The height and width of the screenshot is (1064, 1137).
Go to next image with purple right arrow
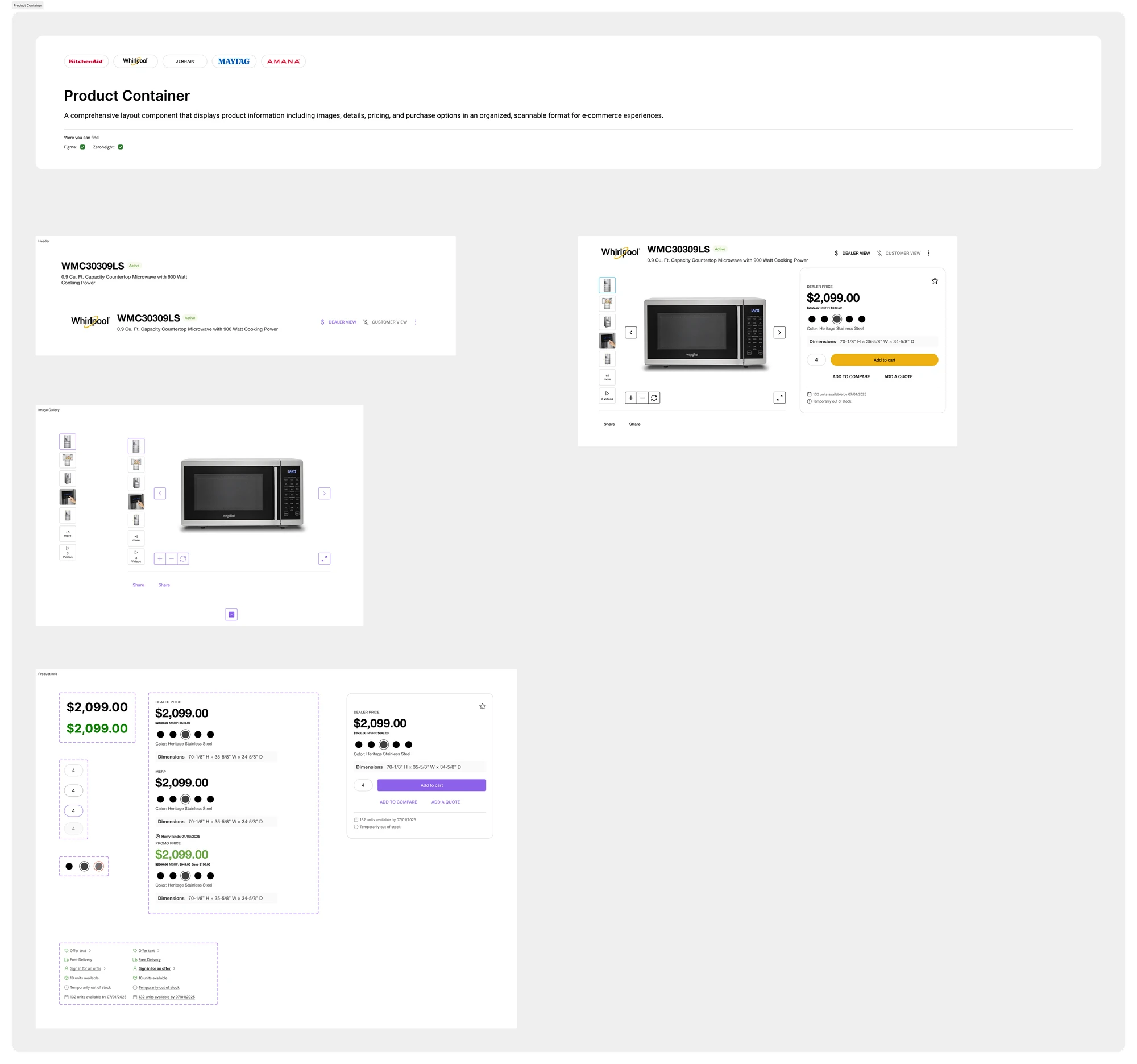(x=324, y=493)
